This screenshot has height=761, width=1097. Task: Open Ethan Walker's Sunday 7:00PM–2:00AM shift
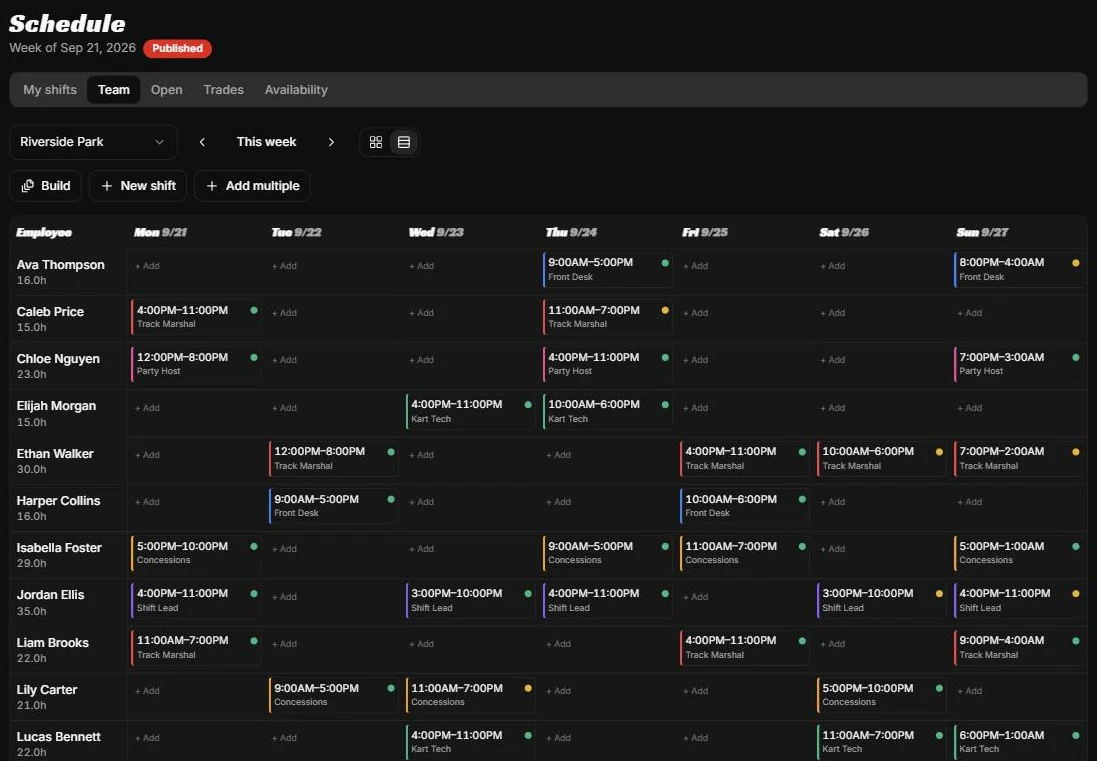[x=1019, y=458]
